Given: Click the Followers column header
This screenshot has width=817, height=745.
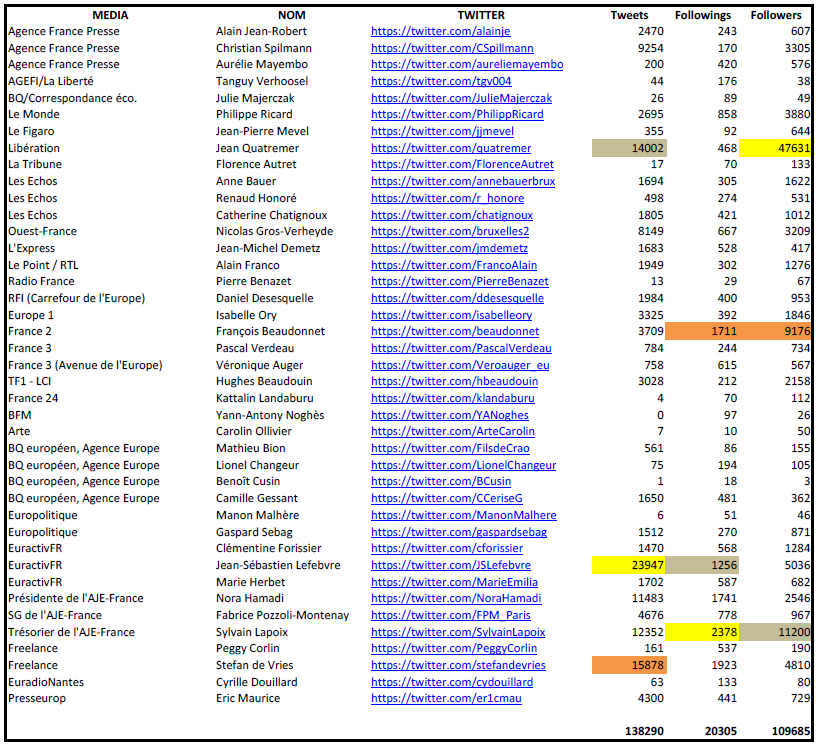Looking at the screenshot, I should 777,15.
